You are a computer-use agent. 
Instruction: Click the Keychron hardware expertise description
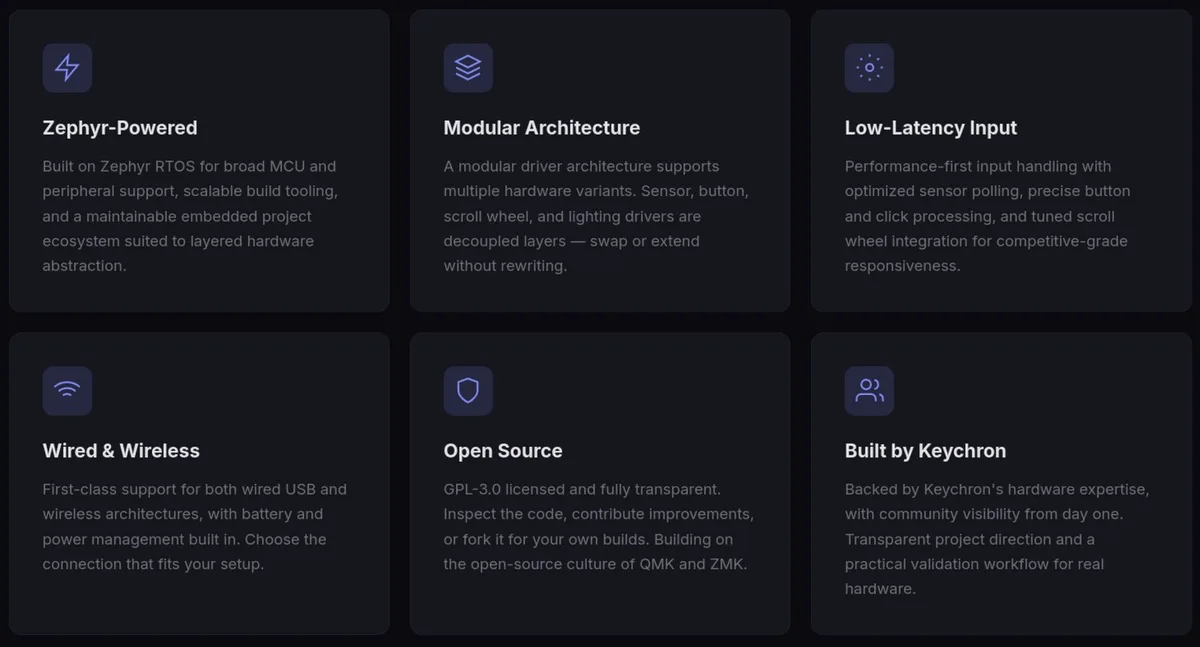pyautogui.click(x=997, y=539)
